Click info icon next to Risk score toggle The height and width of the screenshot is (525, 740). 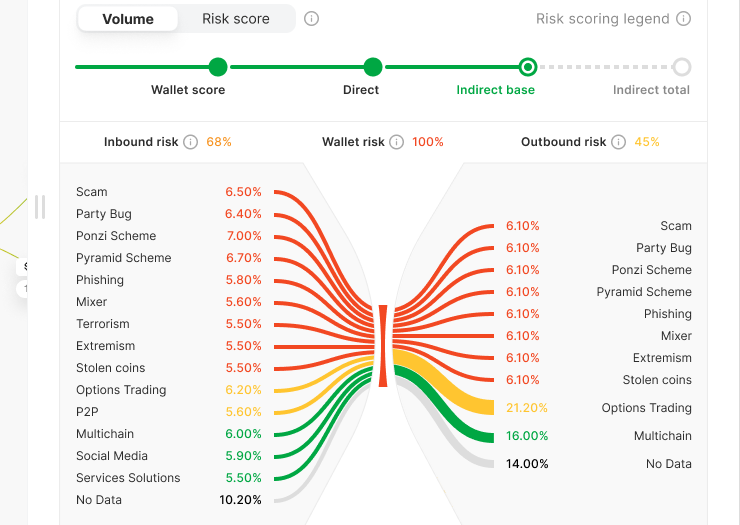pyautogui.click(x=311, y=19)
